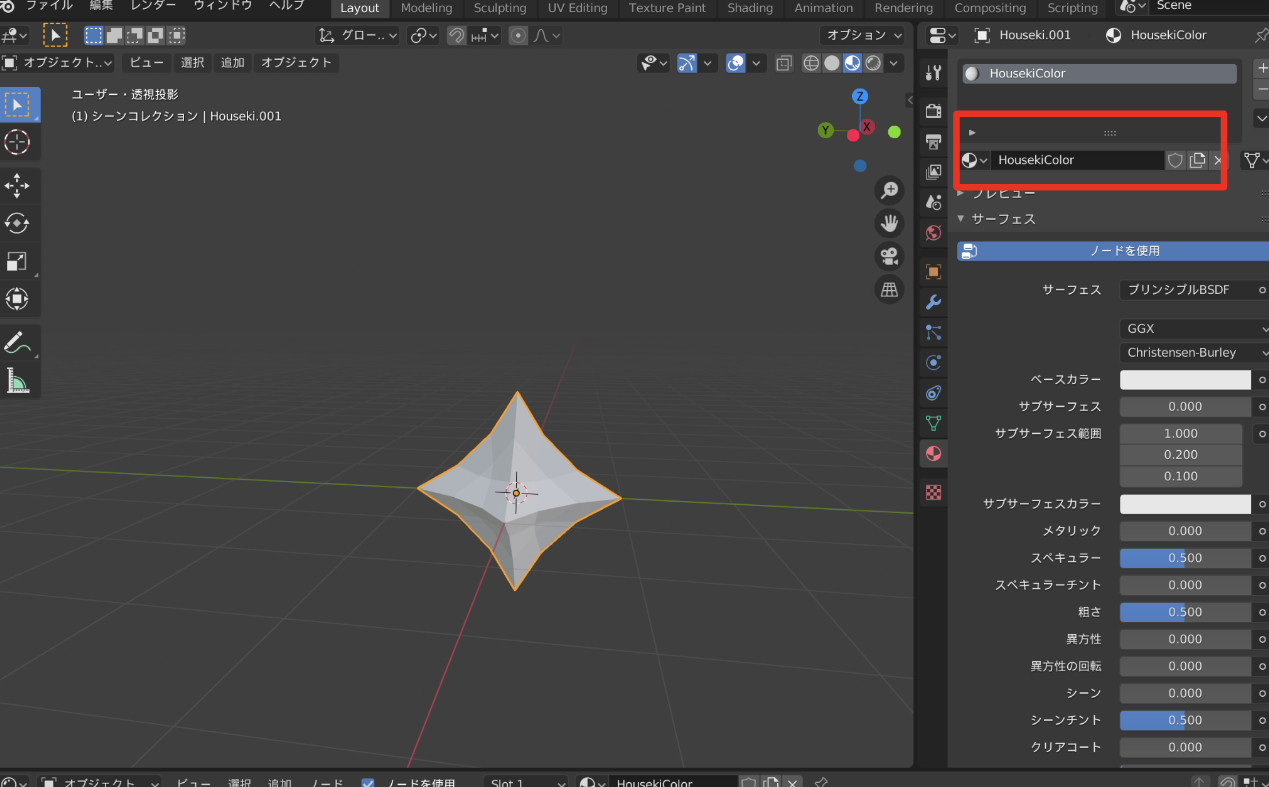
Task: Open surface shader Principled BSDF dropdown
Action: pos(1186,290)
